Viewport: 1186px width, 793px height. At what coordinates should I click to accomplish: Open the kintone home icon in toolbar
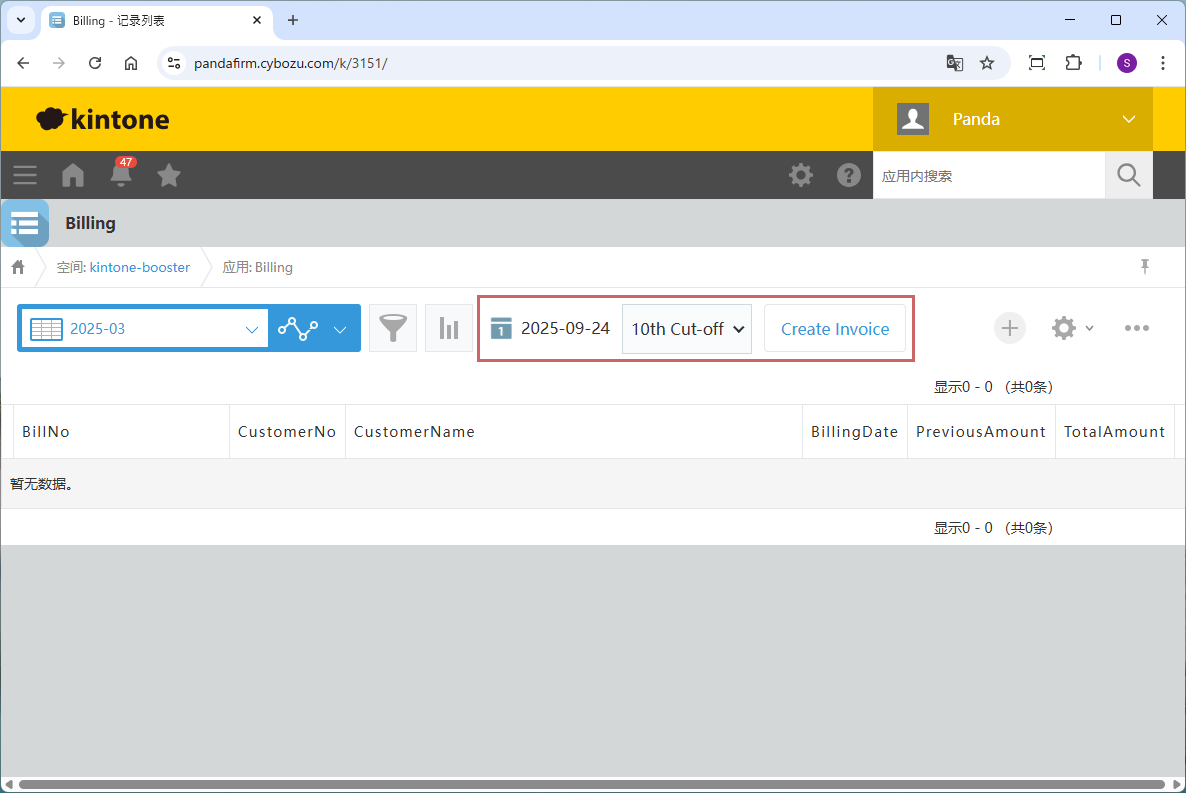pos(73,176)
